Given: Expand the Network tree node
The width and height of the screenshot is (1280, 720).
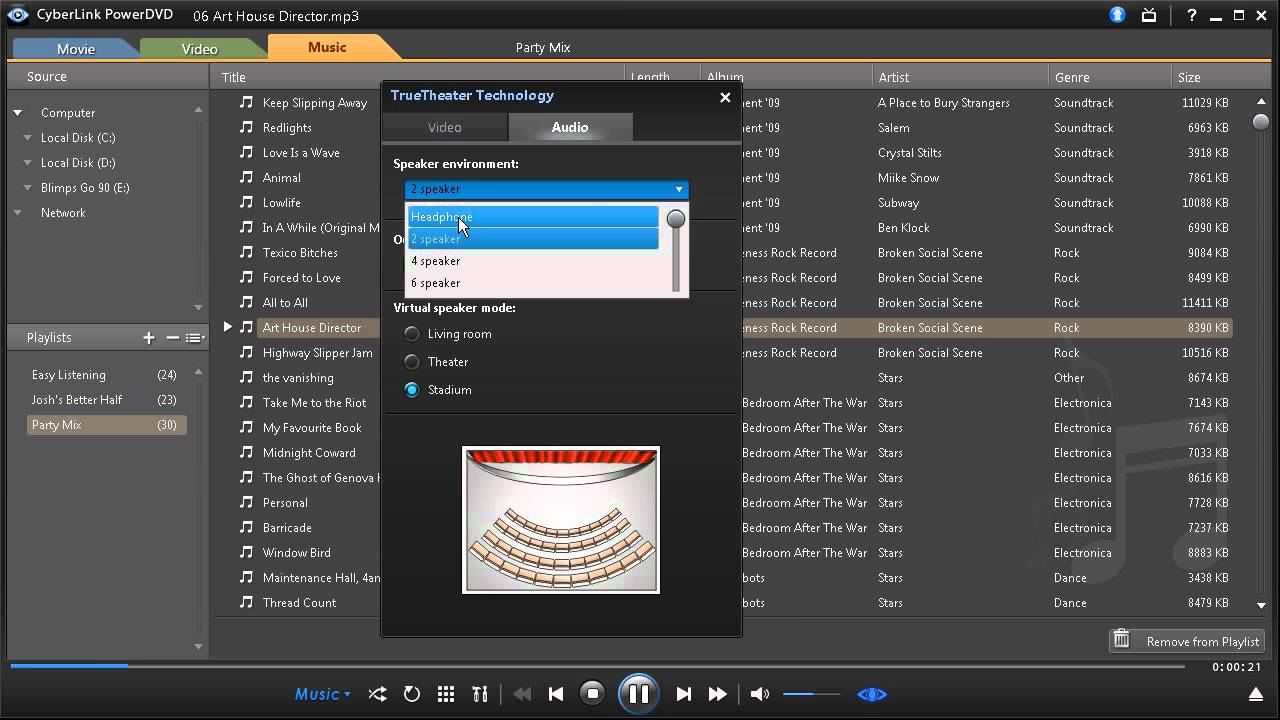Looking at the screenshot, I should (x=17, y=213).
